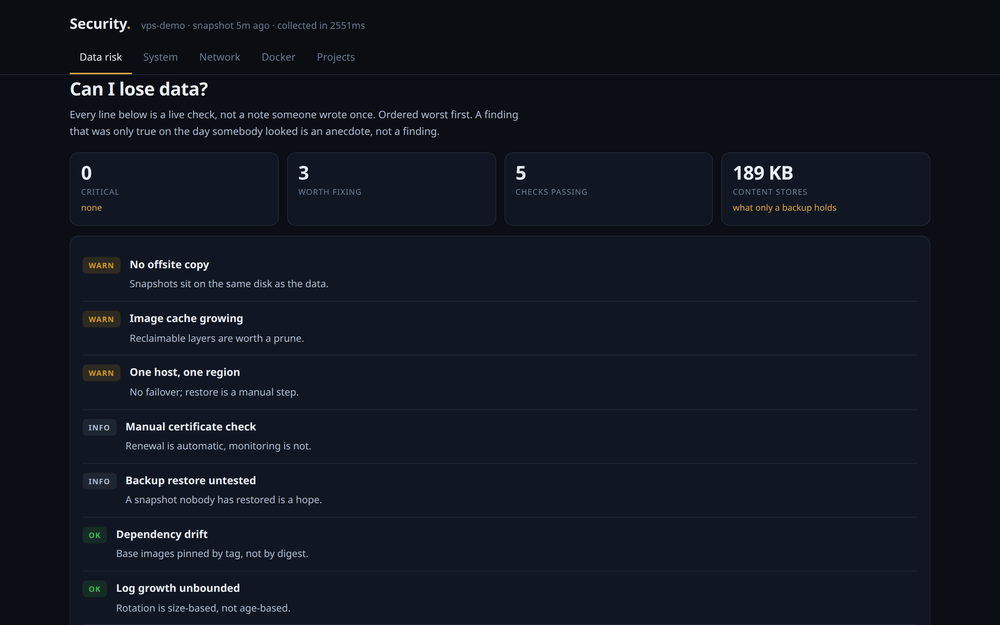This screenshot has width=1000, height=625.
Task: Open the Data risk tab
Action: (x=101, y=57)
